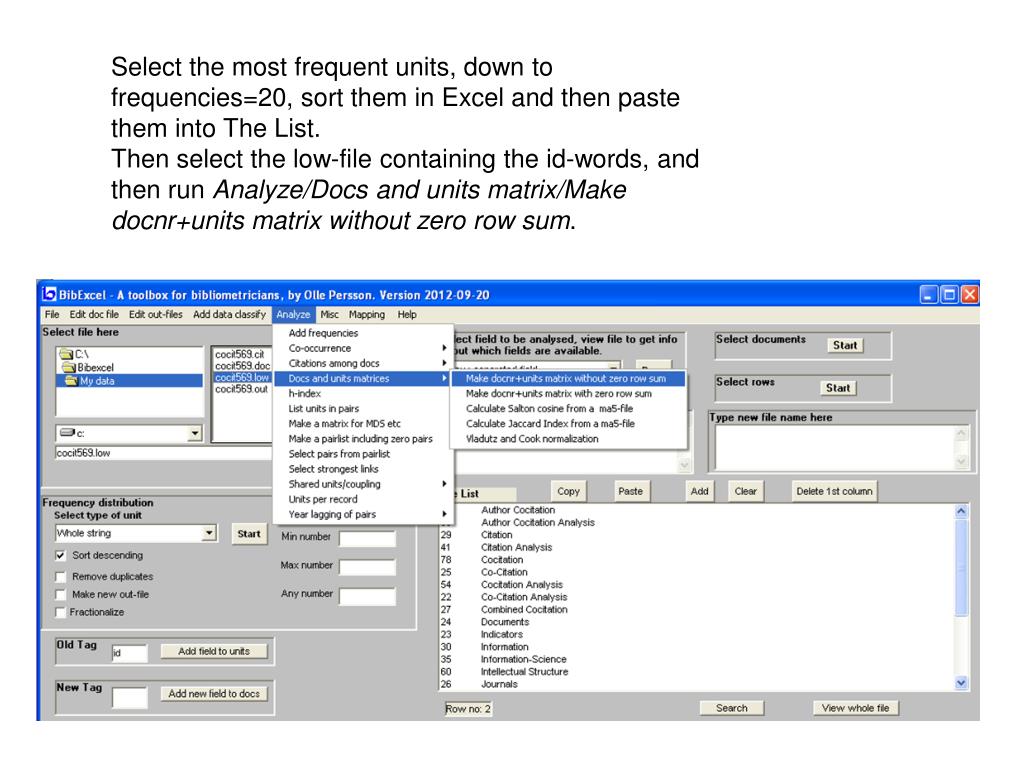Click the Clear button
This screenshot has width=1024, height=768.
point(745,491)
